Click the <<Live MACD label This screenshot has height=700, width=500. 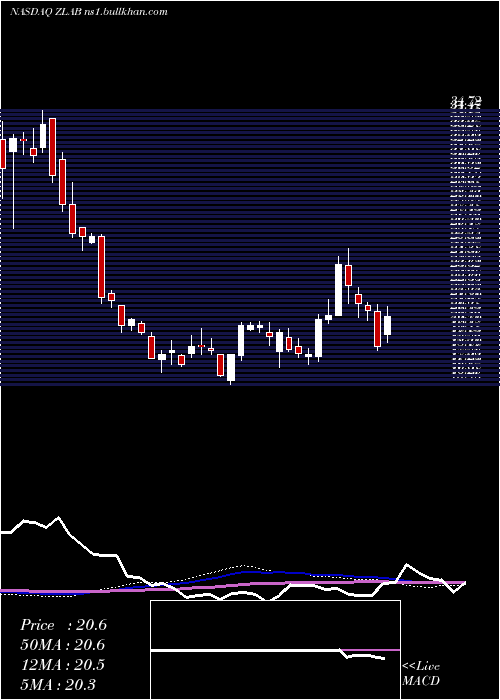pyautogui.click(x=421, y=674)
